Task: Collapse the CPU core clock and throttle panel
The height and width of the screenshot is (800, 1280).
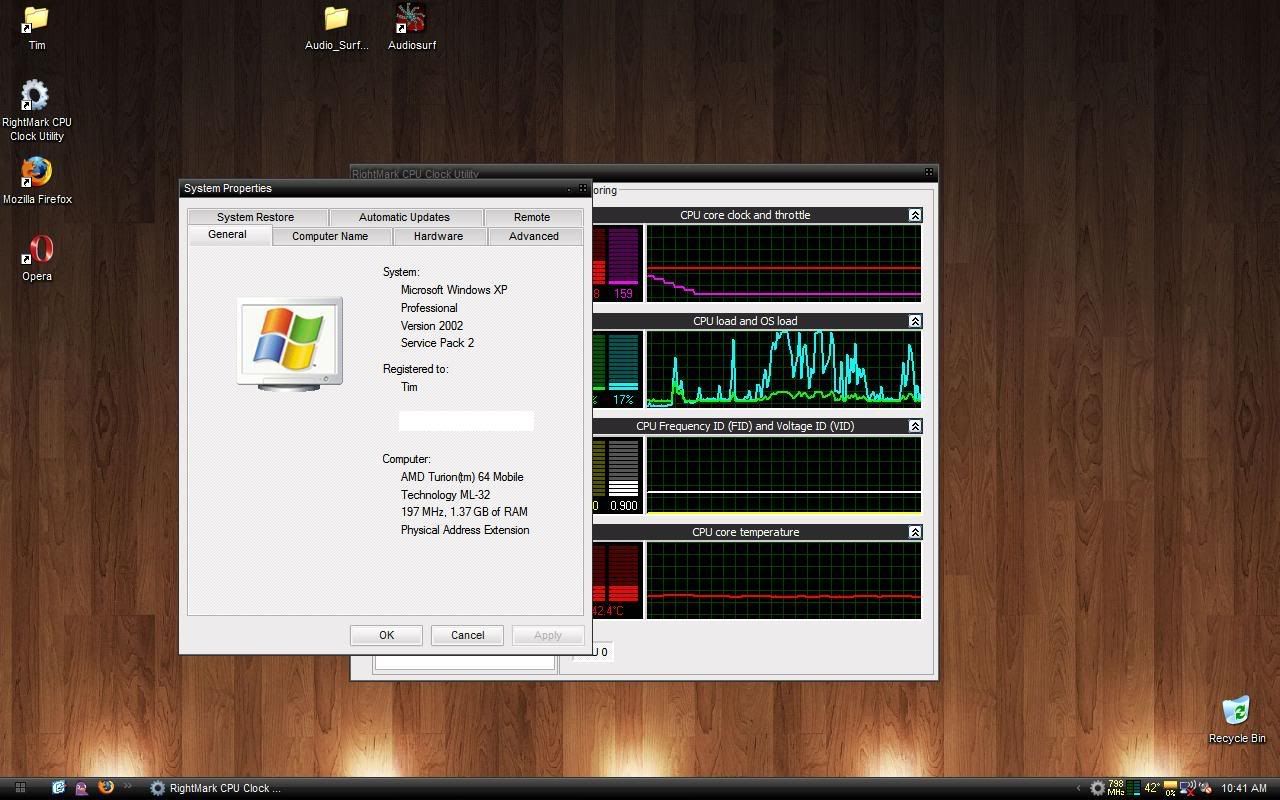Action: coord(915,215)
